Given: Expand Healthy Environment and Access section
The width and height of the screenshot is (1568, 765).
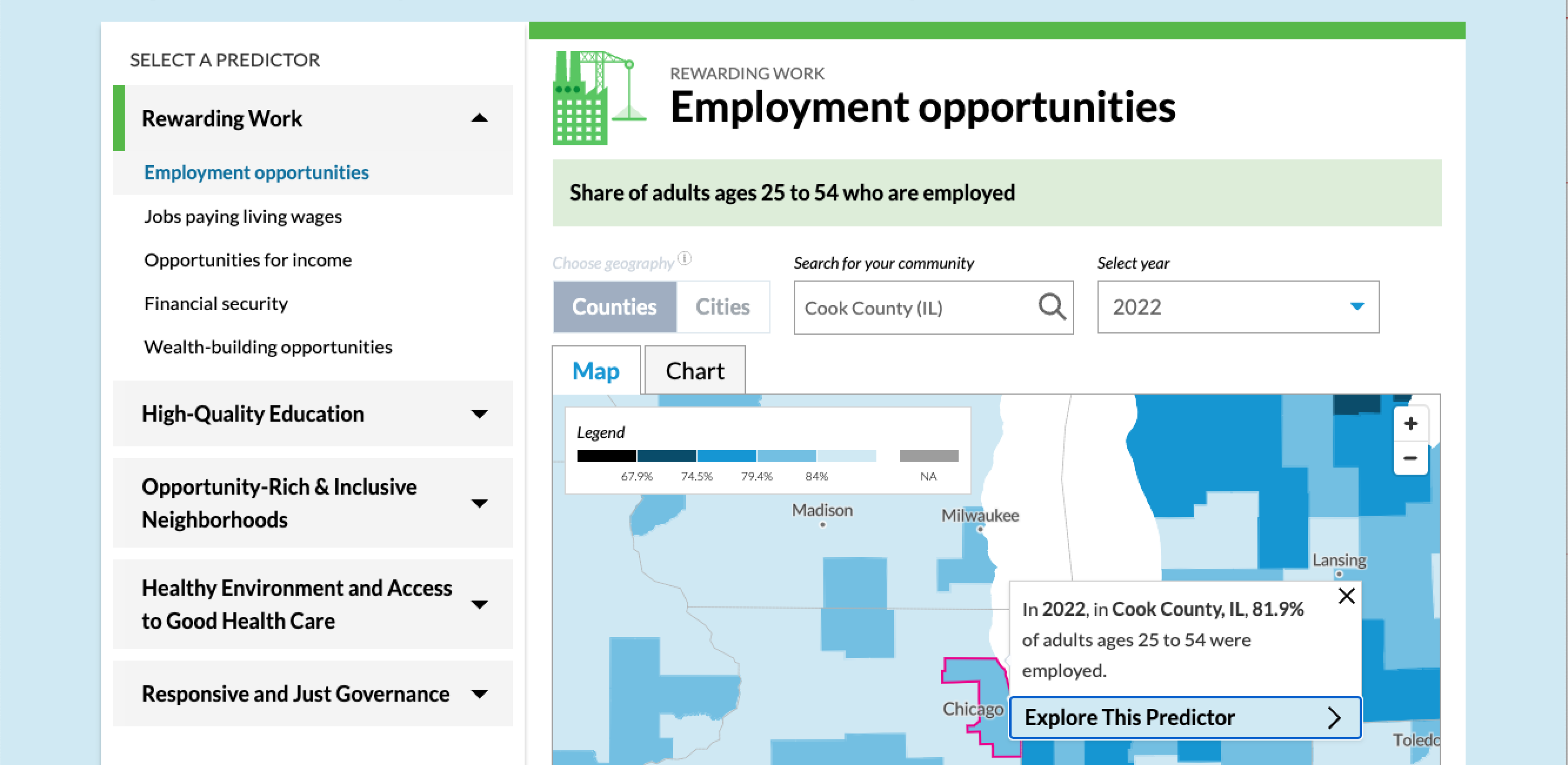Looking at the screenshot, I should (312, 604).
